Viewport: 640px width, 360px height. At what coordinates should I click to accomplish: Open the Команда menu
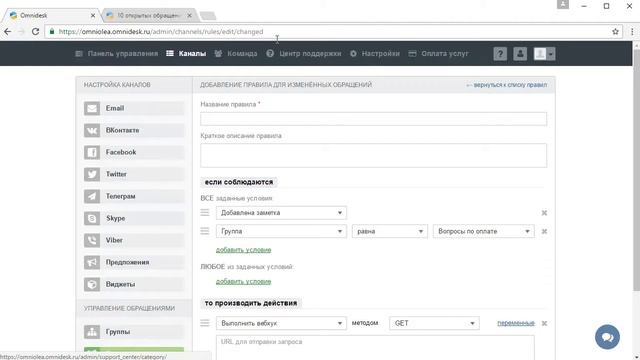(236, 53)
